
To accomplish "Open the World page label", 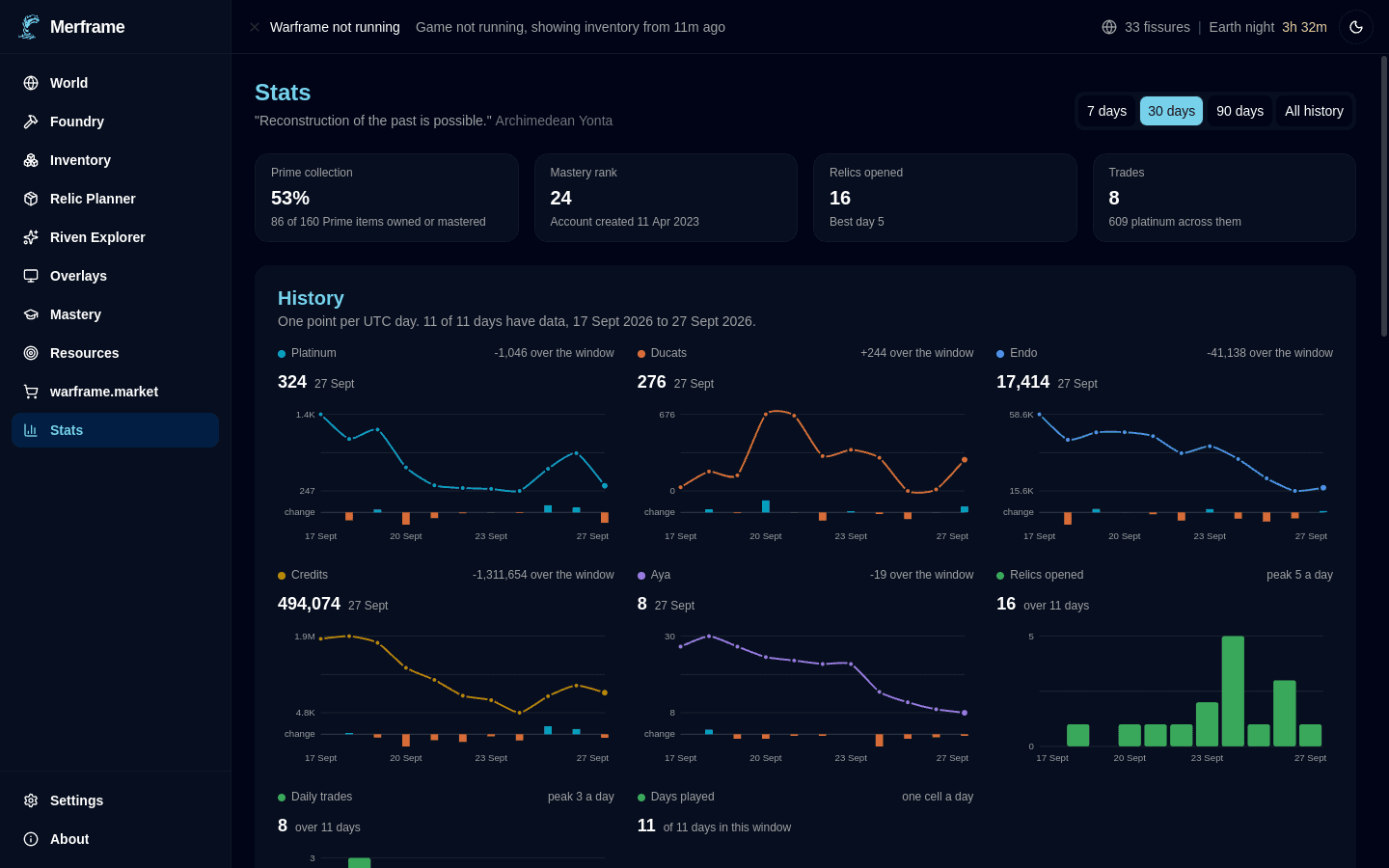I will (x=68, y=83).
